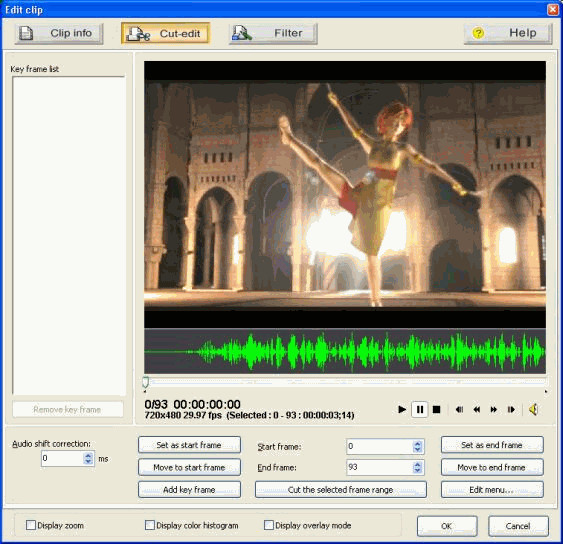
Task: Click the Cut the selected frame range button
Action: click(x=341, y=489)
